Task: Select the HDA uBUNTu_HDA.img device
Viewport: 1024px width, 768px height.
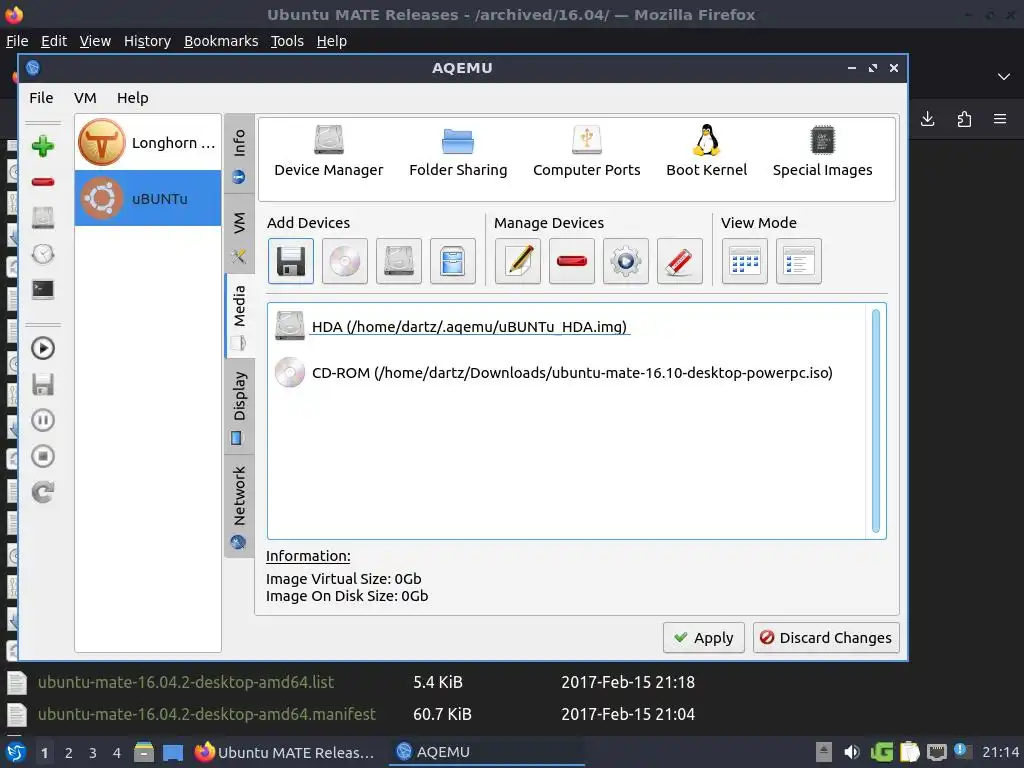Action: (452, 326)
